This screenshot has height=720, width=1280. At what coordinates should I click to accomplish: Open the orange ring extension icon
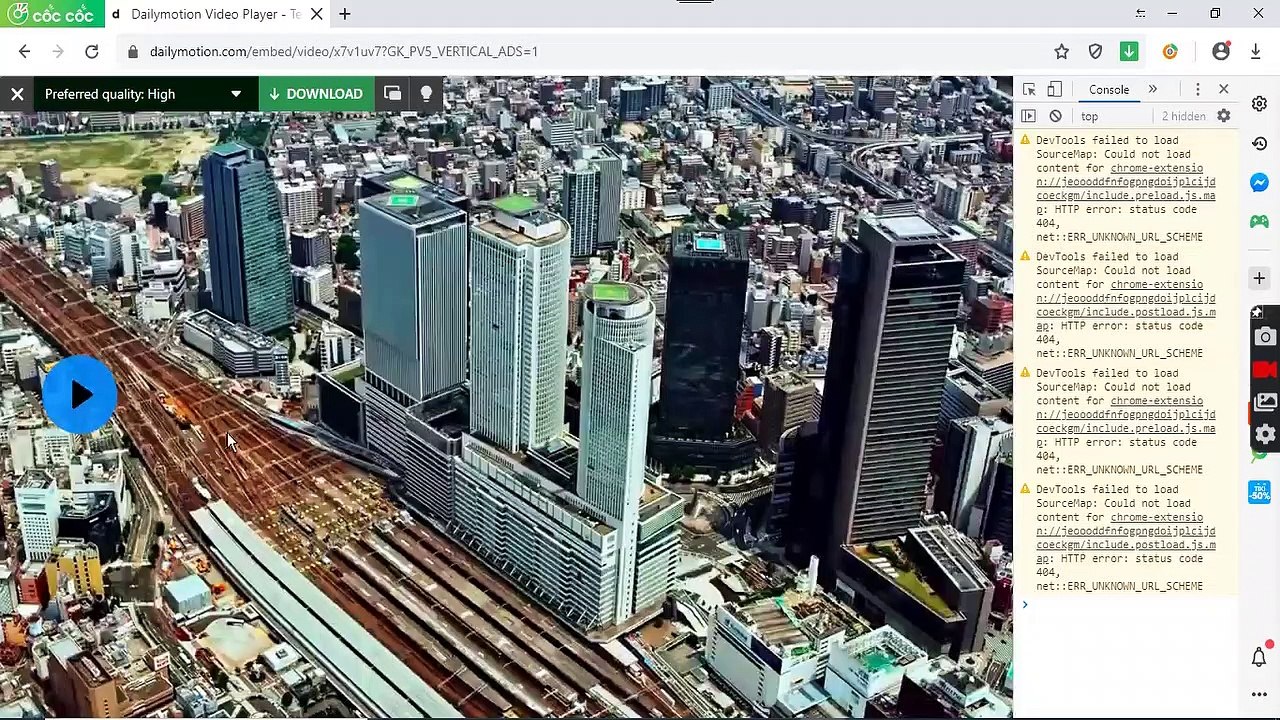tap(1170, 51)
